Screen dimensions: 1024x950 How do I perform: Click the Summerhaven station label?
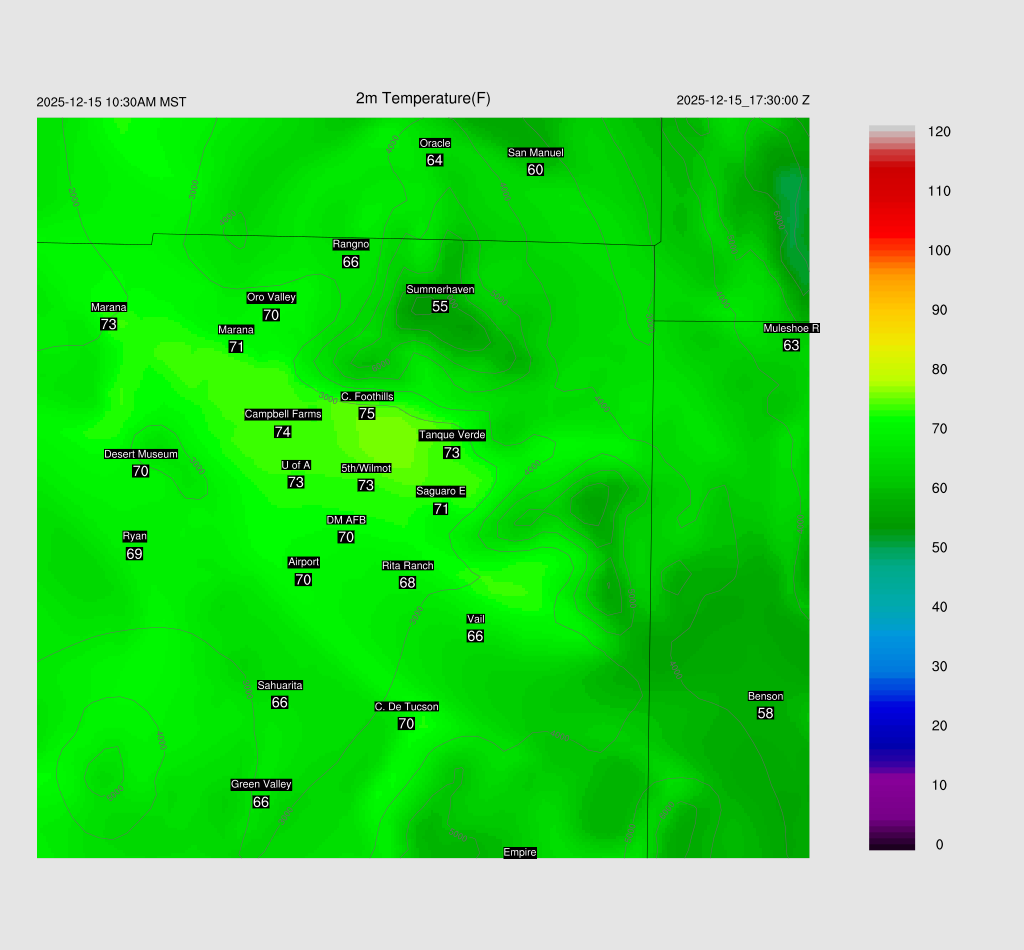440,289
